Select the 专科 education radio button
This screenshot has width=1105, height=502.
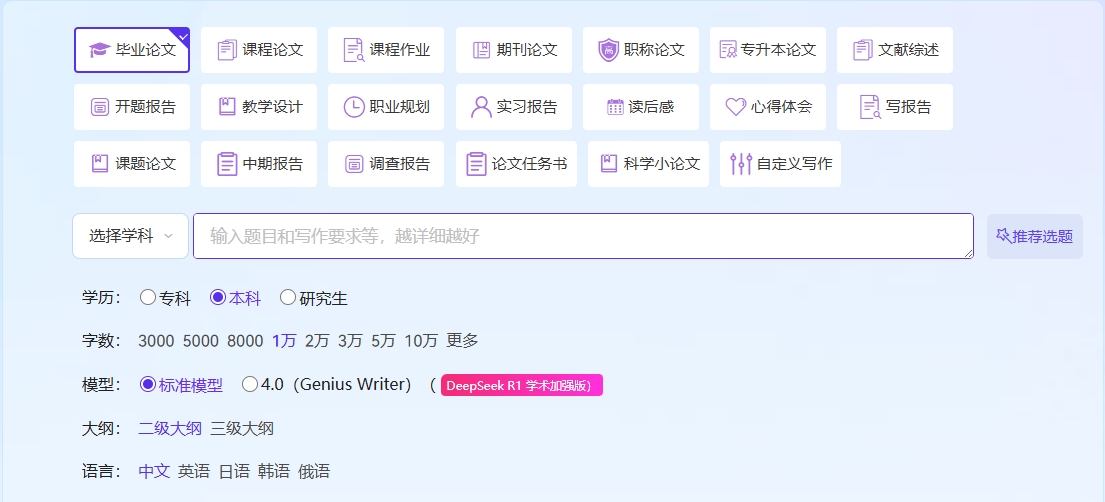148,297
